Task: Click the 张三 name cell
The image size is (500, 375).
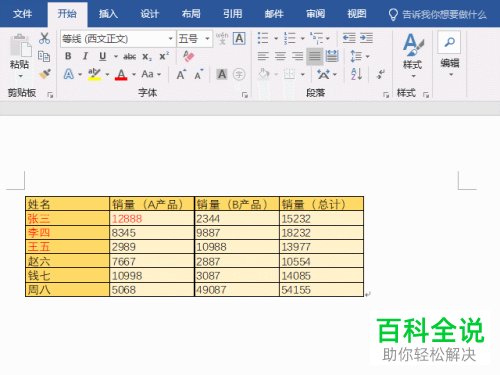Action: (x=68, y=219)
